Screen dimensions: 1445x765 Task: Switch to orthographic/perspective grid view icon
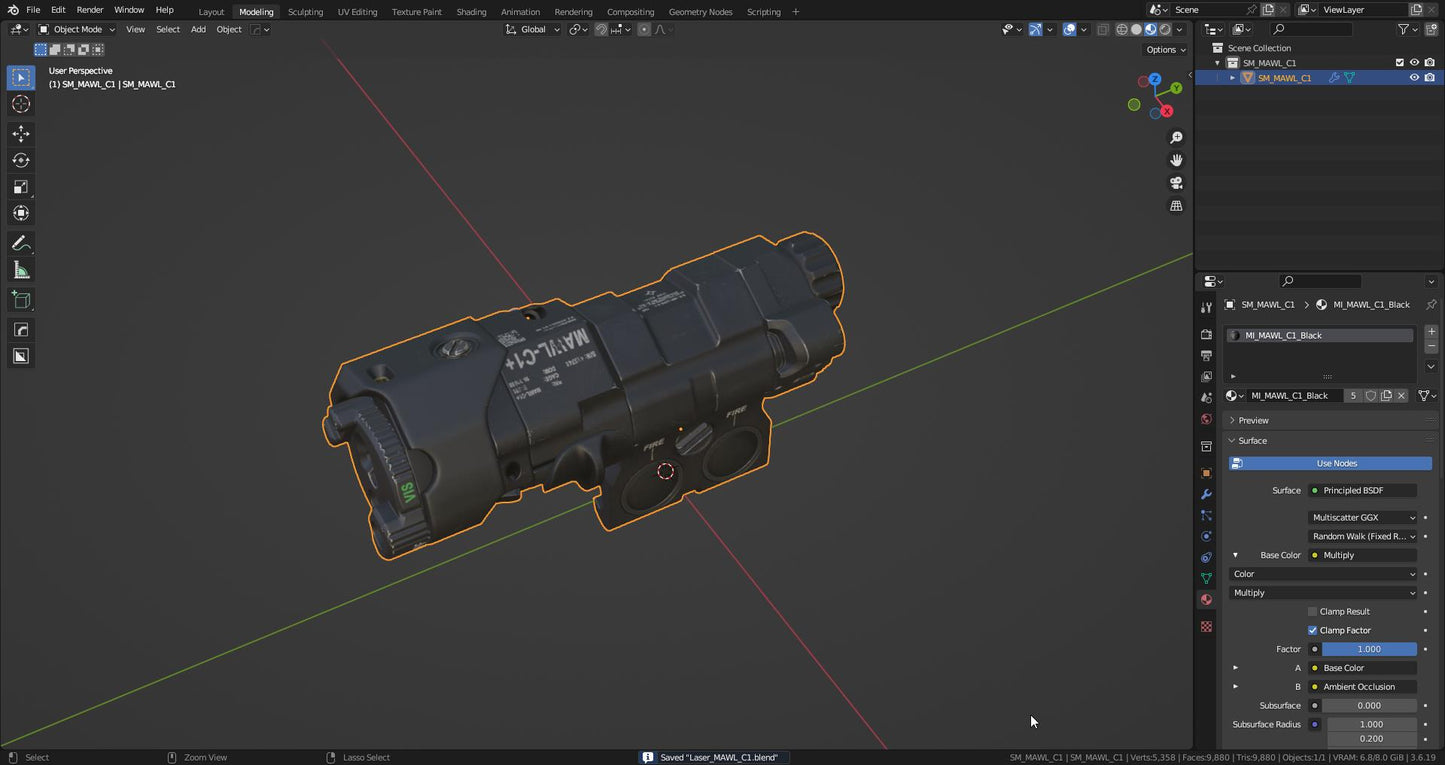point(1176,206)
